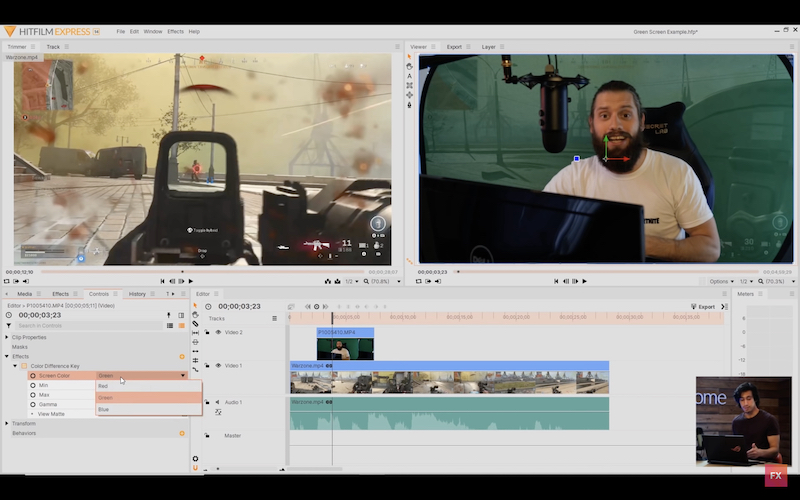
Task: Choose Green from the Screen Color list
Action: tap(149, 397)
